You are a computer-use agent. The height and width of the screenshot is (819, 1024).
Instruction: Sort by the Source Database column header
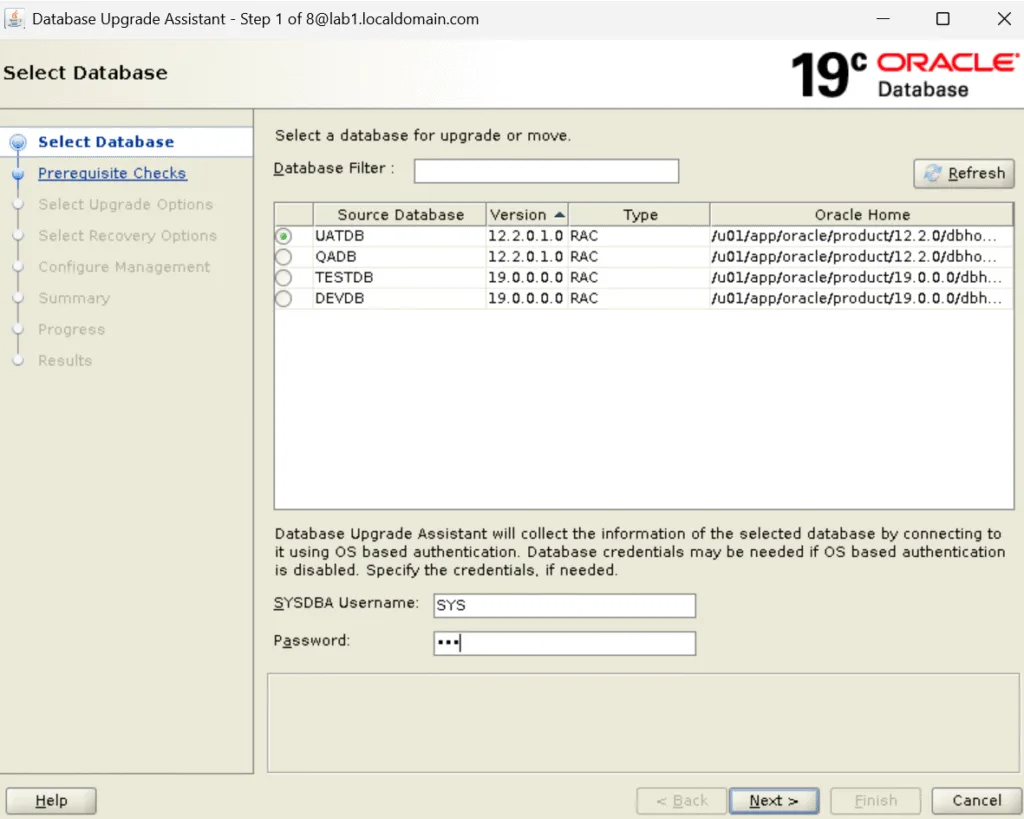coord(400,215)
